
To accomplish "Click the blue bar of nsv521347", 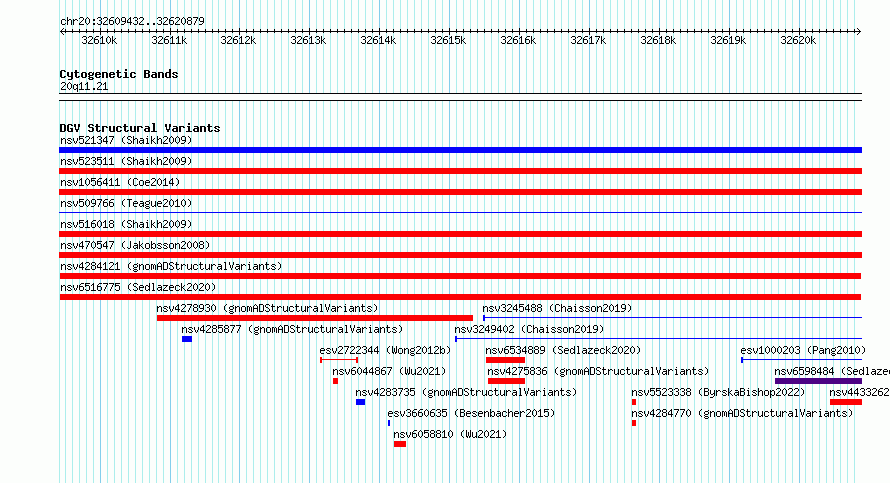I will tap(460, 150).
